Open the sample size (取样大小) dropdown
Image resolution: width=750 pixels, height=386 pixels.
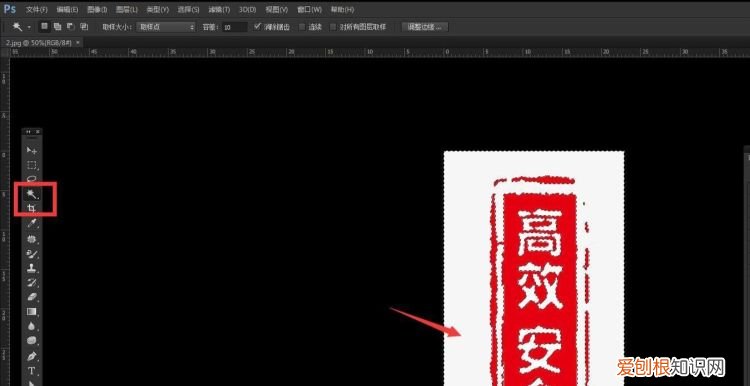(x=166, y=27)
